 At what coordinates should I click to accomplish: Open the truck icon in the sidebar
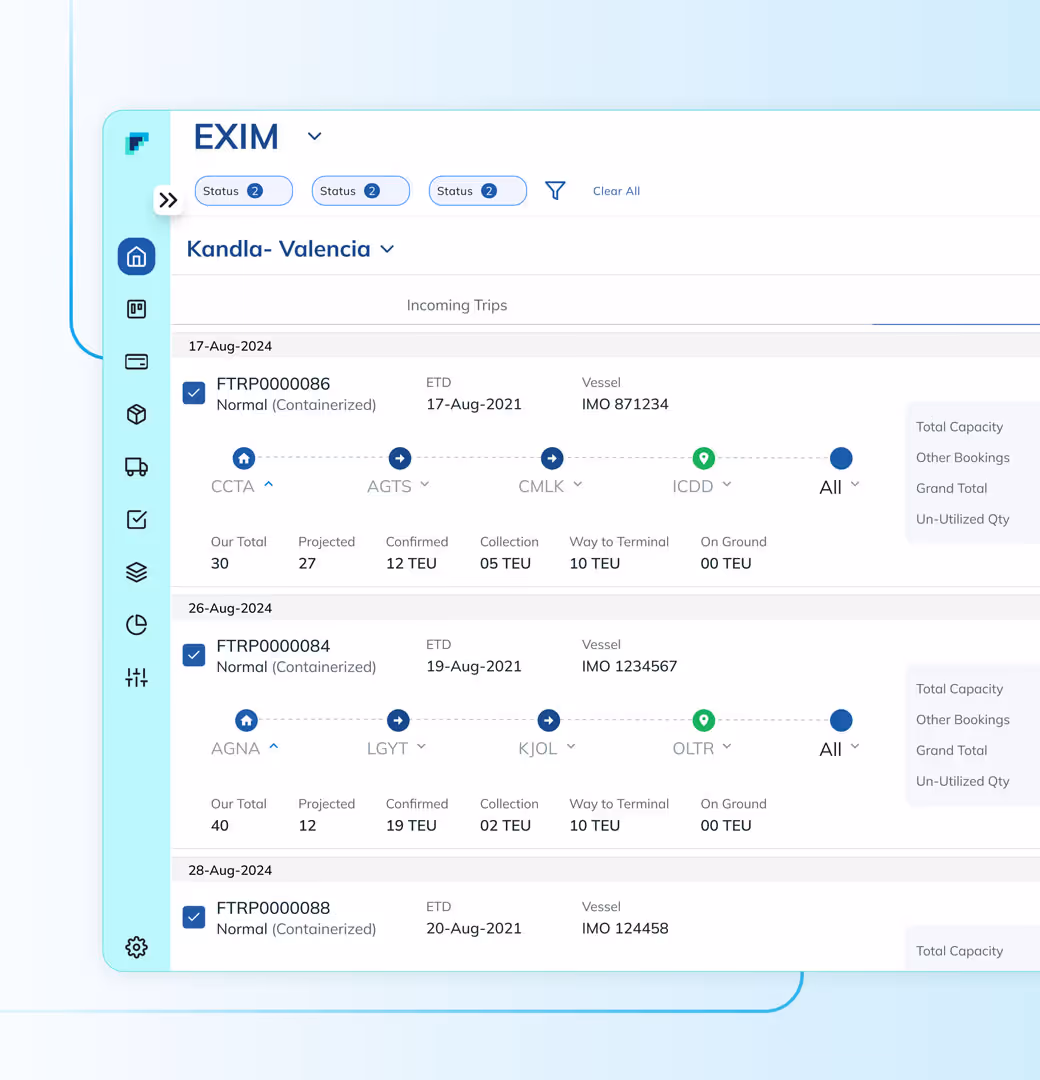coord(136,467)
